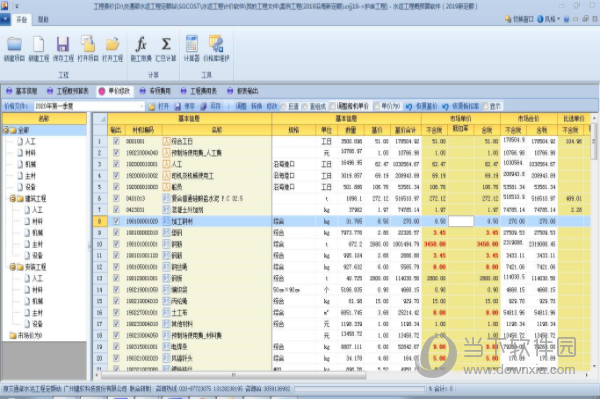Toggle the checkbox left of 单价为0
This screenshot has height=399, width=600.
[x=377, y=106]
